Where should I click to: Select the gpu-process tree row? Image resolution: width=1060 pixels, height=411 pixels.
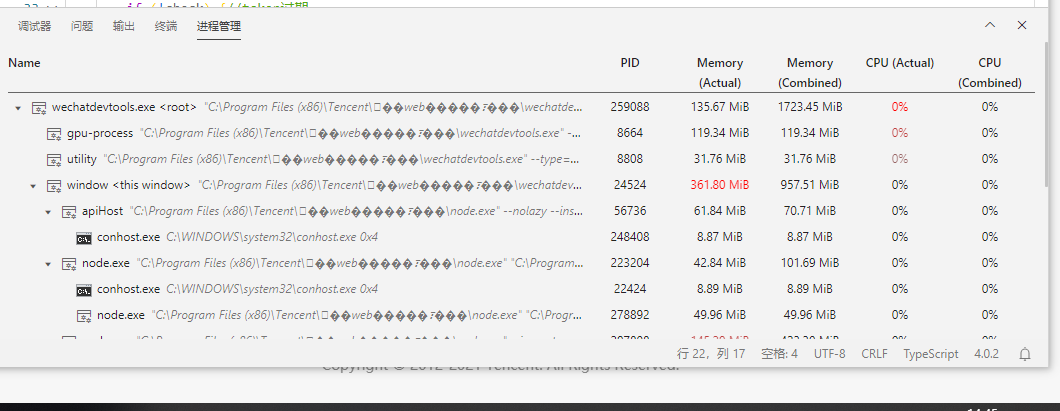[521, 133]
